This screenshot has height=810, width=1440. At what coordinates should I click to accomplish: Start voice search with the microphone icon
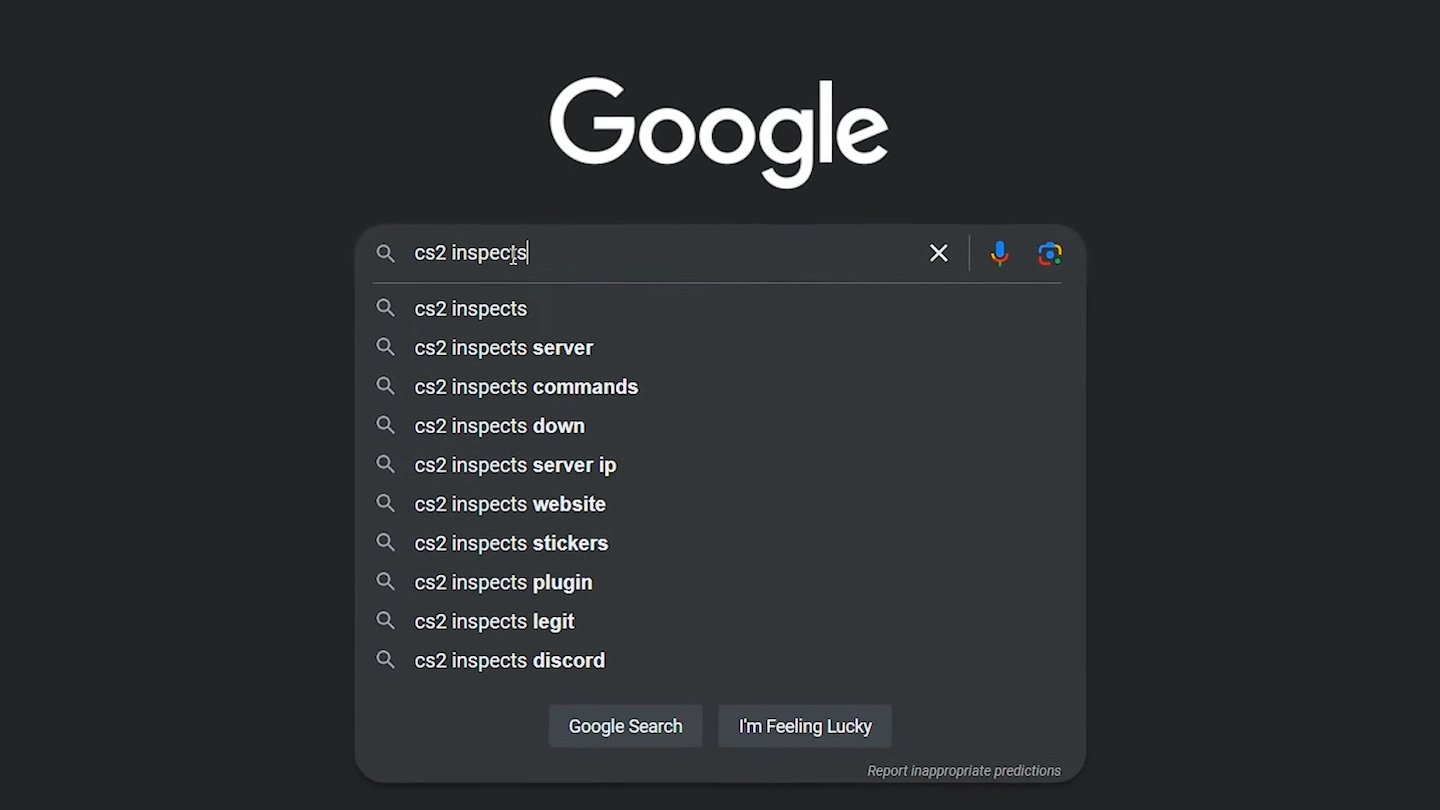pos(999,254)
